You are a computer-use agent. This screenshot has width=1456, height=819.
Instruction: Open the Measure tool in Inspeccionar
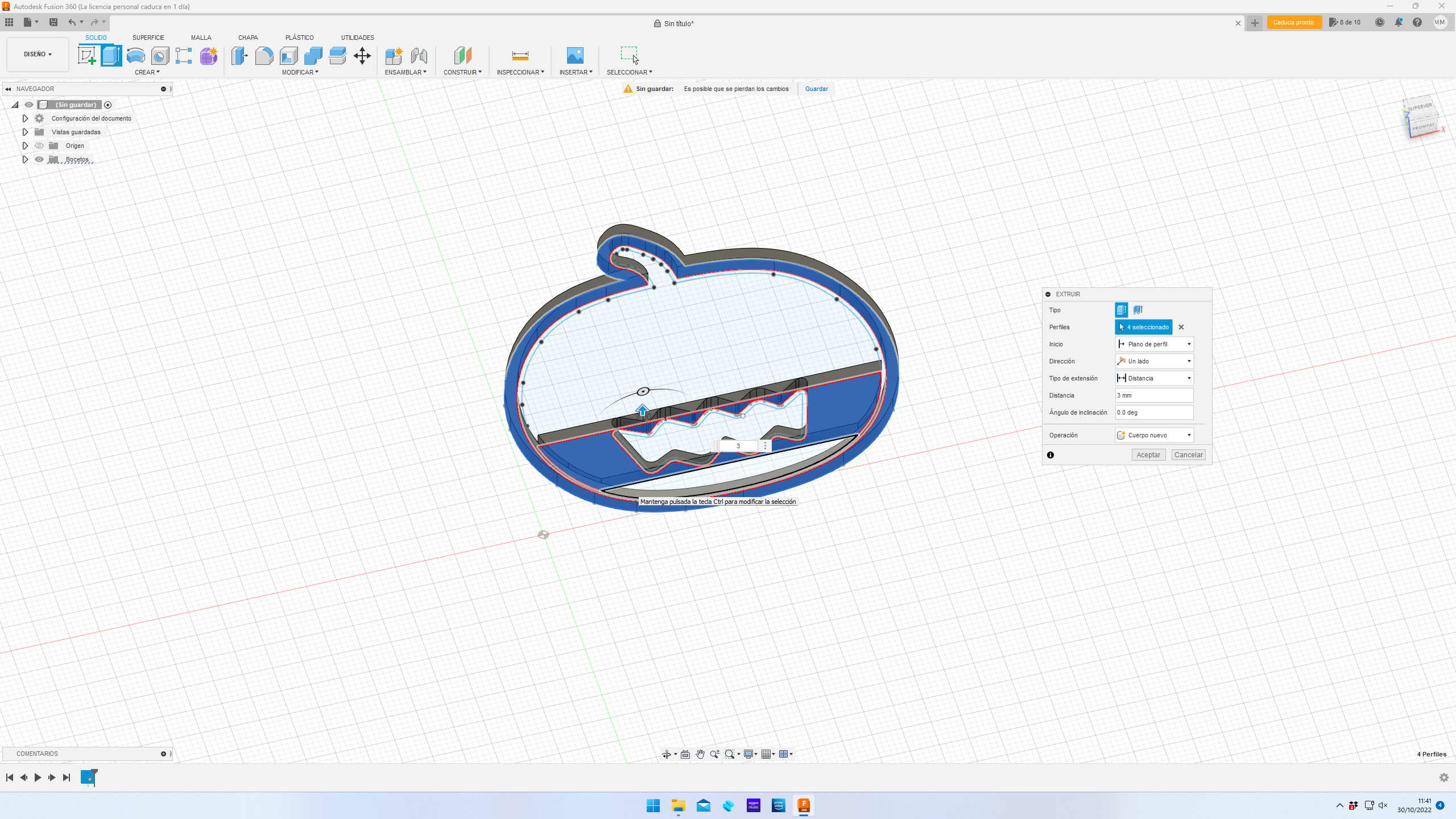pos(520,56)
